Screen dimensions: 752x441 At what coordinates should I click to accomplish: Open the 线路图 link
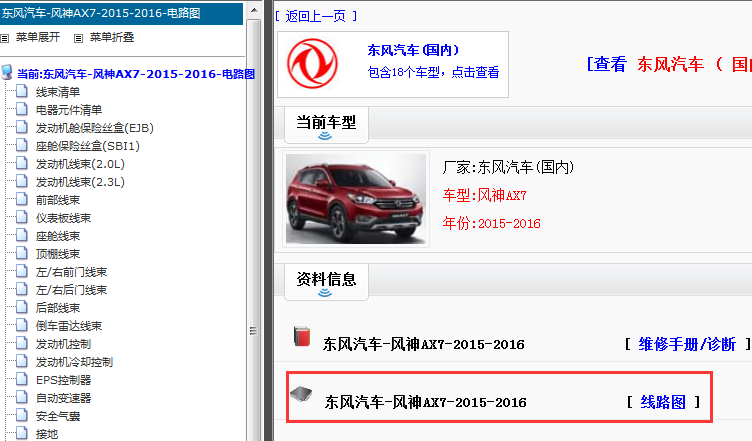[x=663, y=402]
